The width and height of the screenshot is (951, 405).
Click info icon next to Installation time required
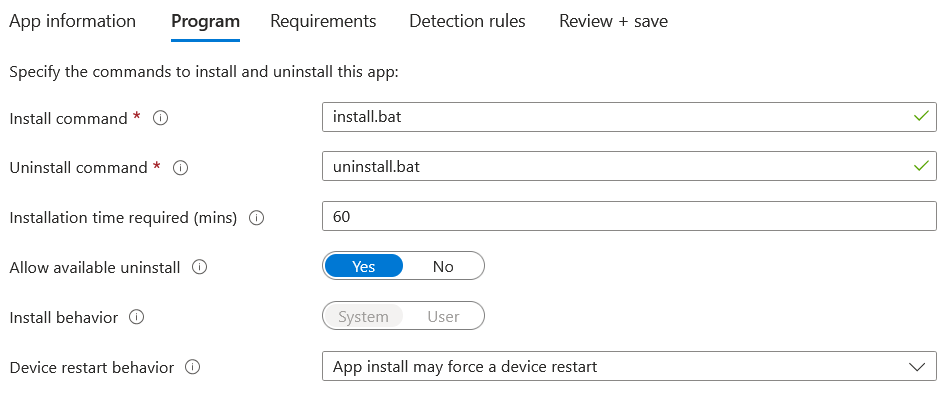pos(256,218)
